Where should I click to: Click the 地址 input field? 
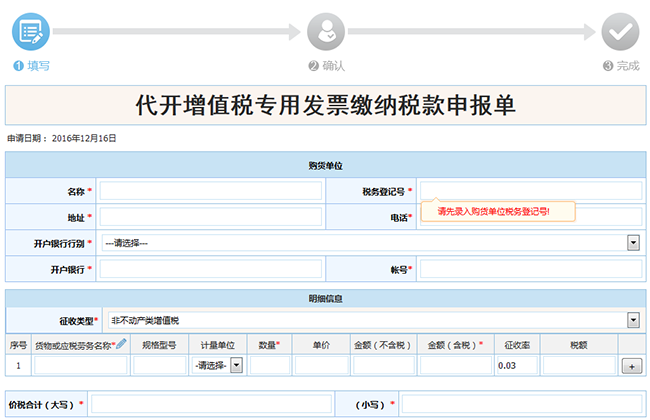(211, 217)
